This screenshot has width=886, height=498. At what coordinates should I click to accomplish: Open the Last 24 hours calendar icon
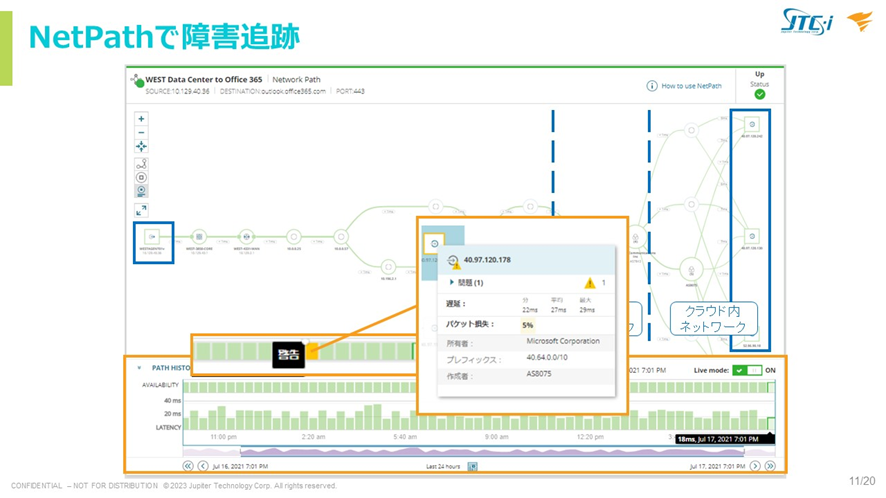[x=473, y=466]
